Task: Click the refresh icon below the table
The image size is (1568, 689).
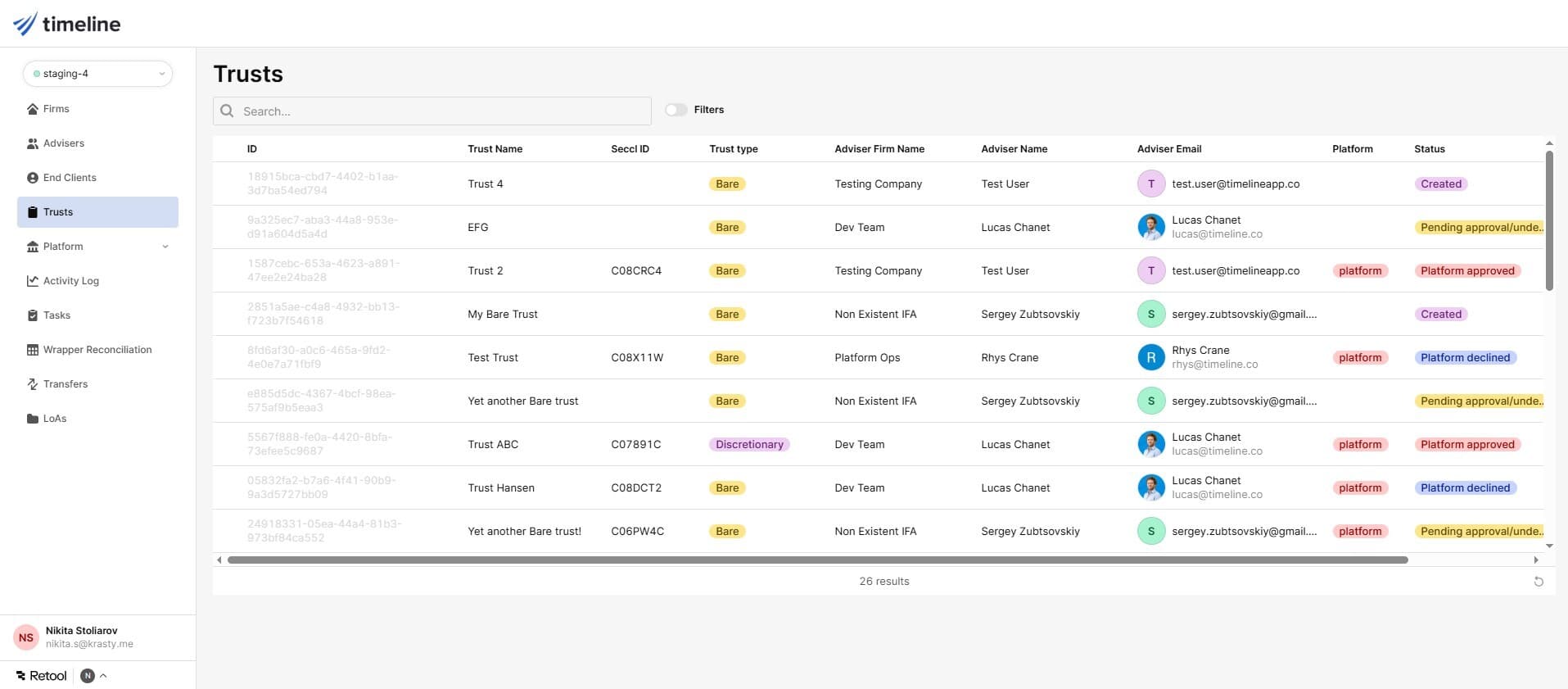Action: [x=1539, y=582]
